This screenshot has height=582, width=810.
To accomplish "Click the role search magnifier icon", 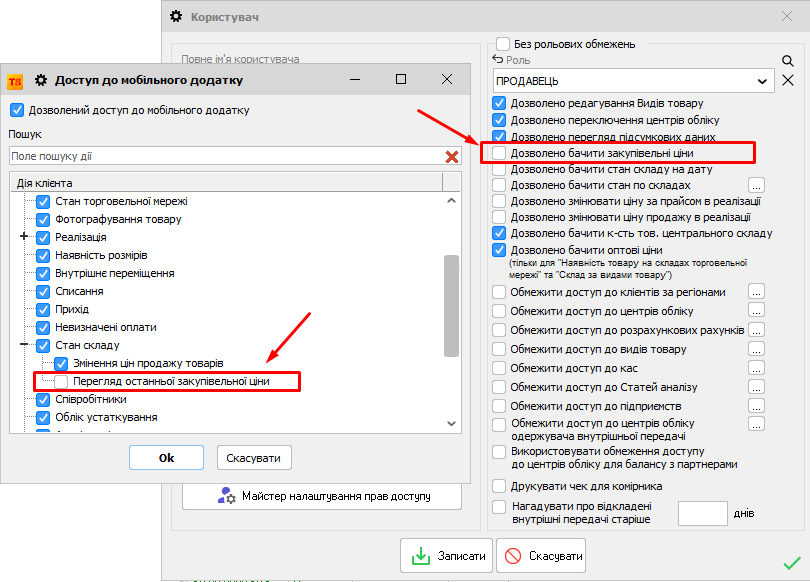I will [x=788, y=61].
